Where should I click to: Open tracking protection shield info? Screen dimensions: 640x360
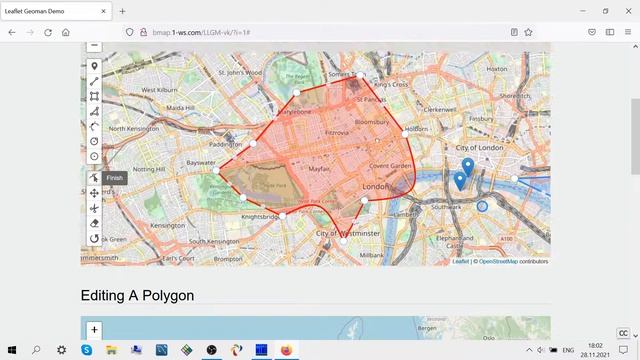[129, 32]
